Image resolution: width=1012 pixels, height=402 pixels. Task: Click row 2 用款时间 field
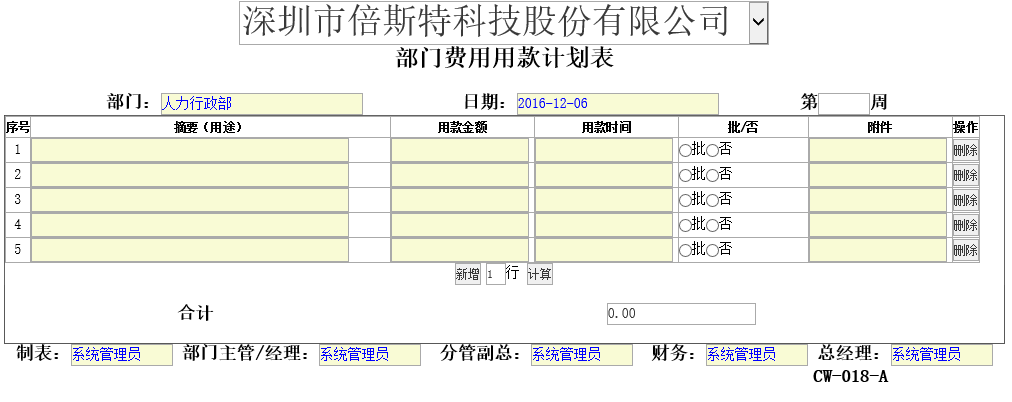point(603,175)
